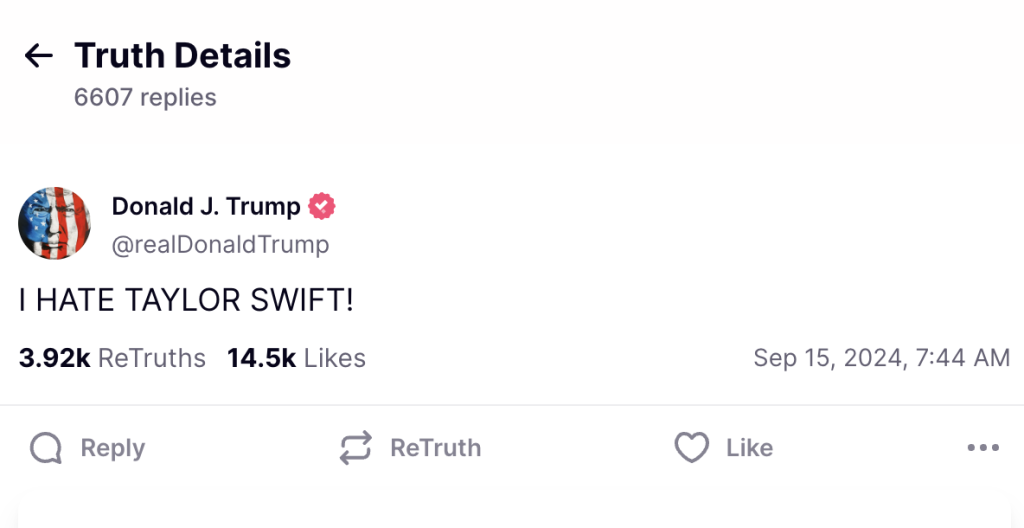Click the Truth Details heading
This screenshot has width=1024, height=528.
coord(182,56)
